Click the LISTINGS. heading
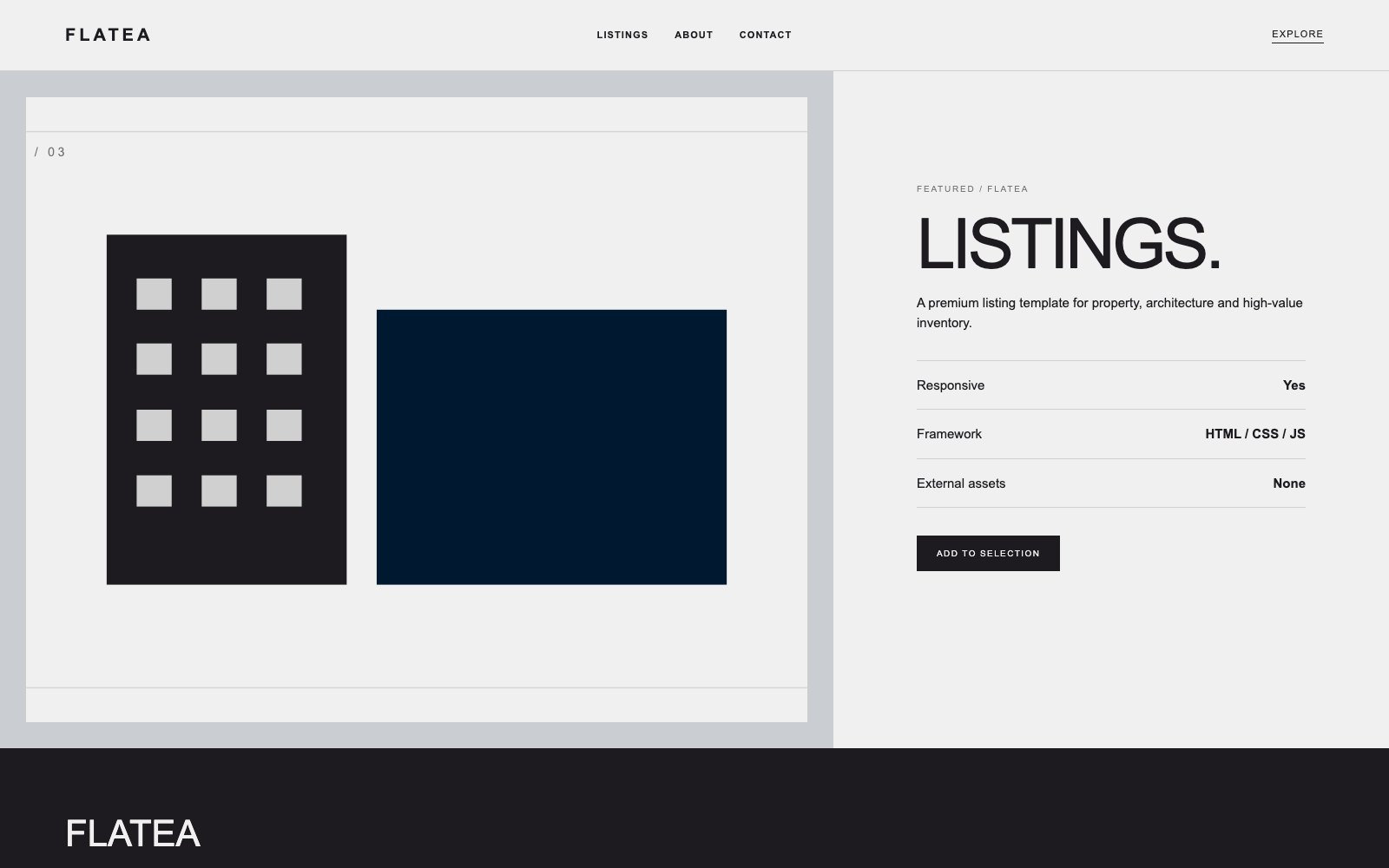This screenshot has height=868, width=1389. pyautogui.click(x=1069, y=243)
